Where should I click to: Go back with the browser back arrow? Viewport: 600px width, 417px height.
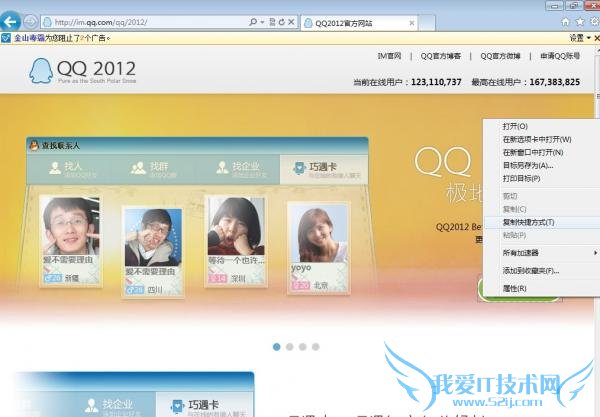(10, 22)
